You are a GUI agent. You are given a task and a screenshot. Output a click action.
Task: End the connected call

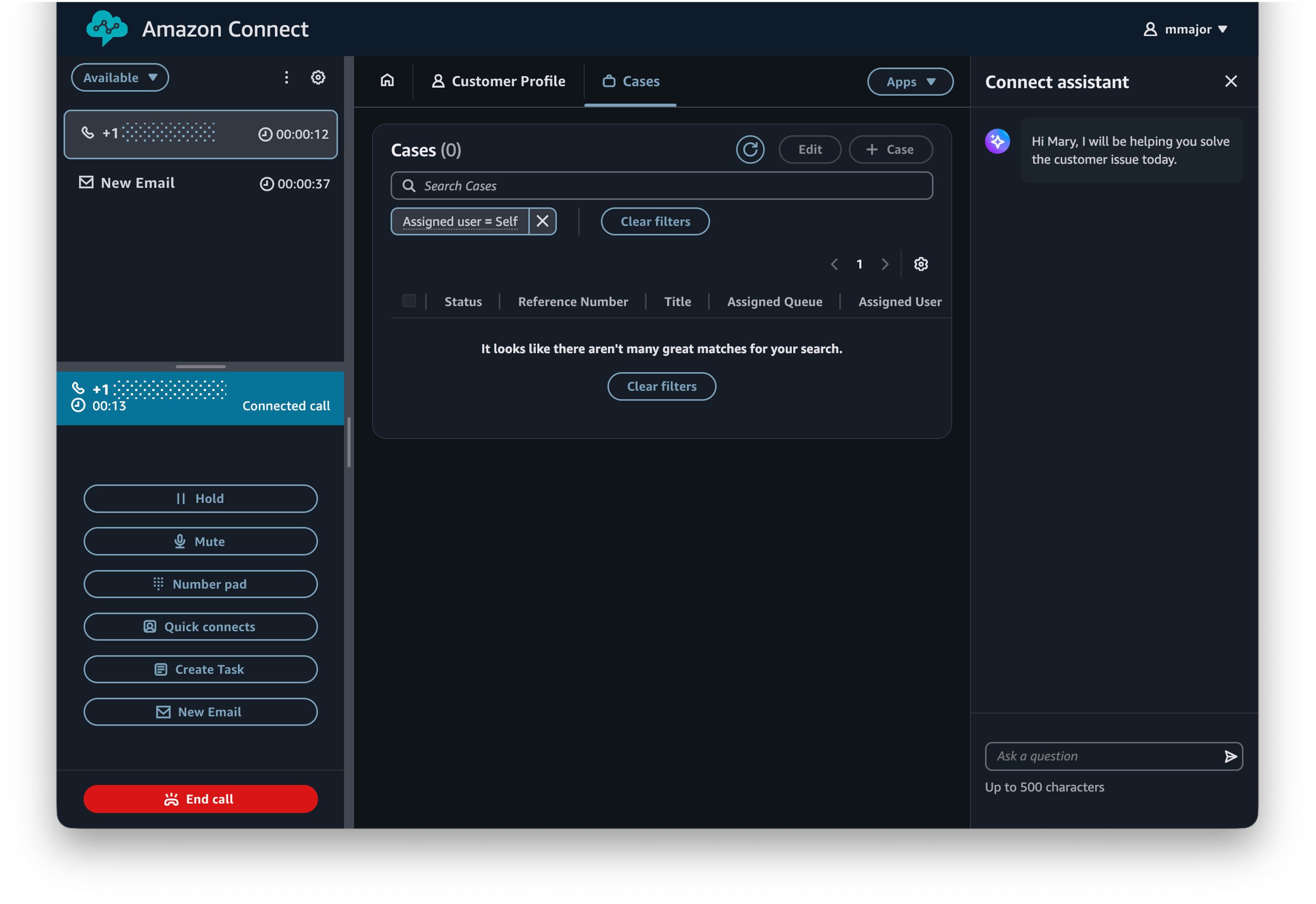pyautogui.click(x=201, y=799)
